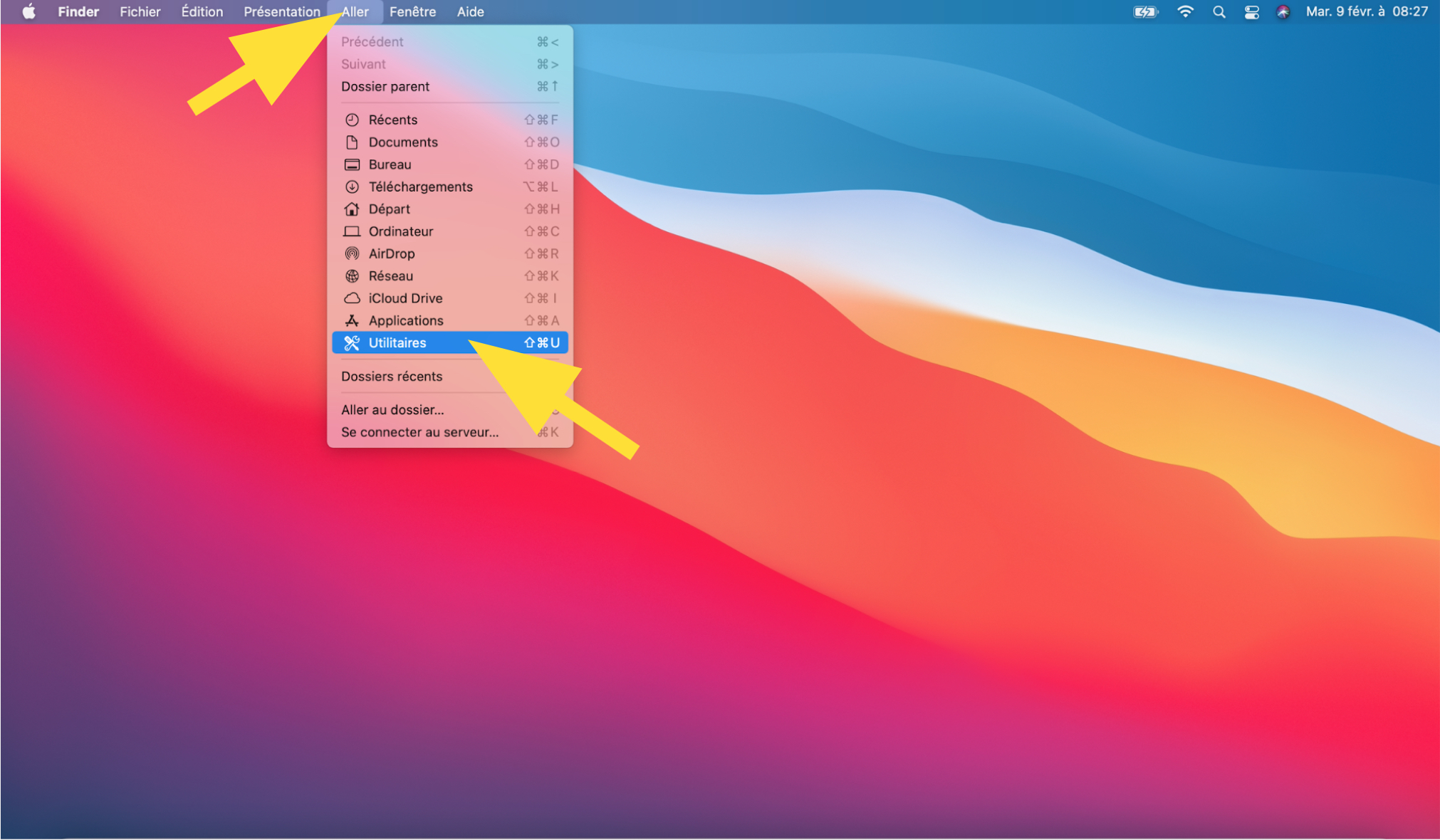Open Control Center icon

(1252, 11)
